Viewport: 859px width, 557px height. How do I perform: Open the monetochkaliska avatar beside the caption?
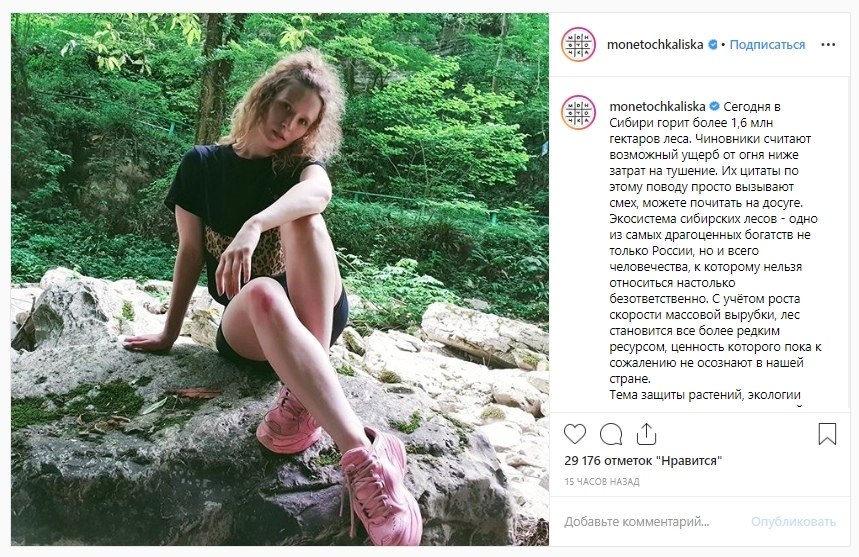point(578,112)
